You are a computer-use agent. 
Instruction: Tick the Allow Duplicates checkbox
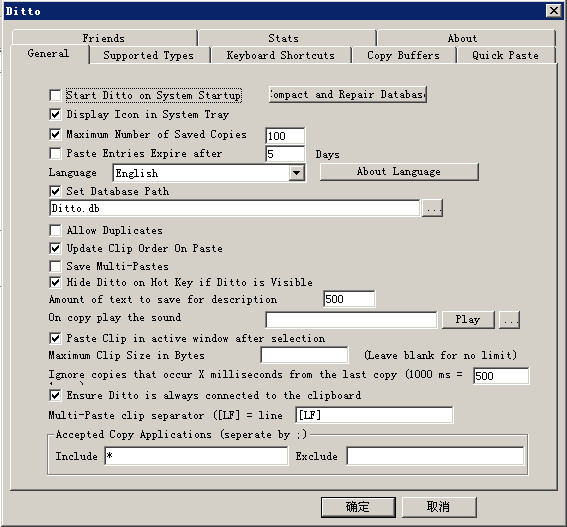pos(55,230)
